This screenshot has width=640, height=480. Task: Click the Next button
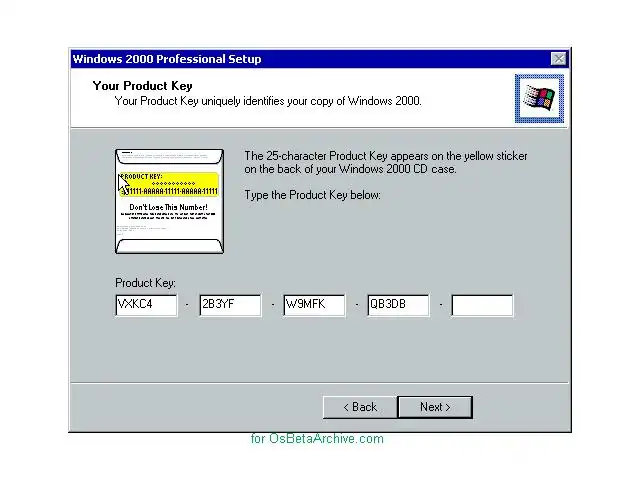tap(435, 407)
